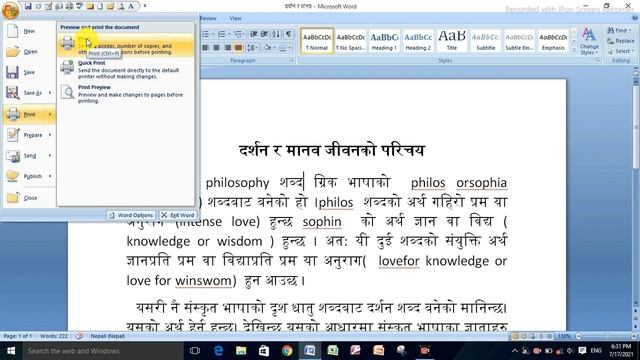Click the Bullets list icon
This screenshot has height=360, width=640.
click(x=207, y=34)
